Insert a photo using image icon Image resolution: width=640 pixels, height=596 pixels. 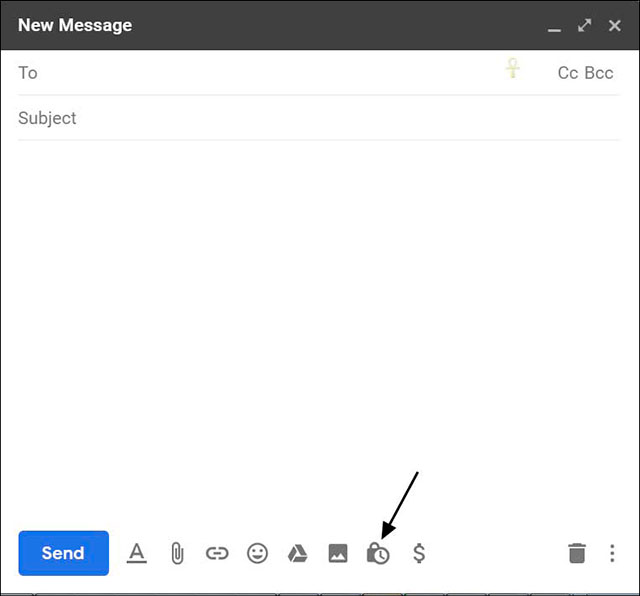pos(338,553)
